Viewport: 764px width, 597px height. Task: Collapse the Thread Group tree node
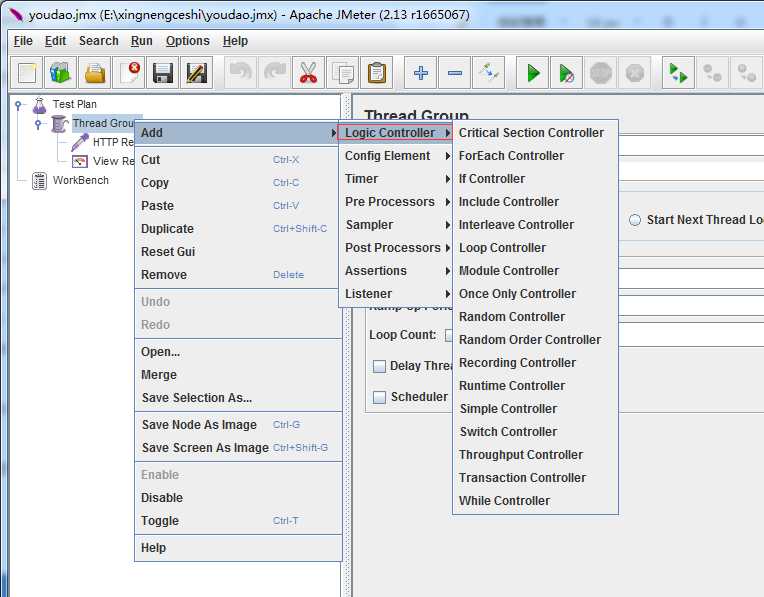point(38,123)
